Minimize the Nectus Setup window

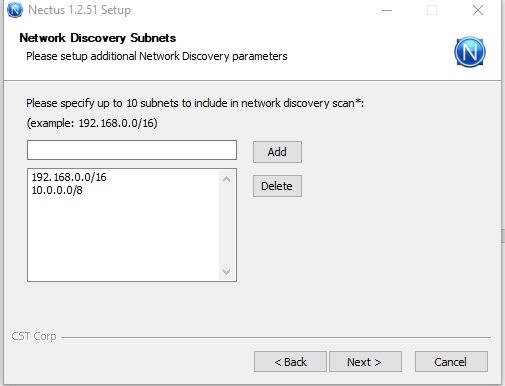(387, 10)
